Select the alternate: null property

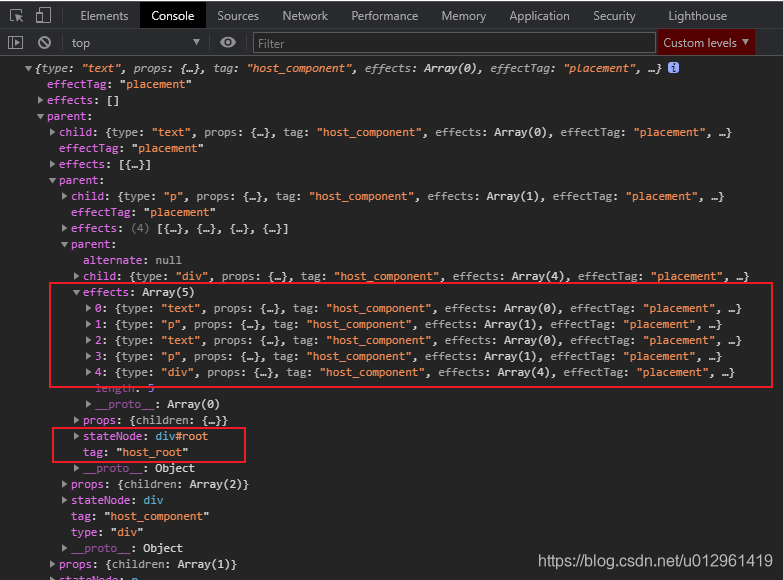point(132,260)
